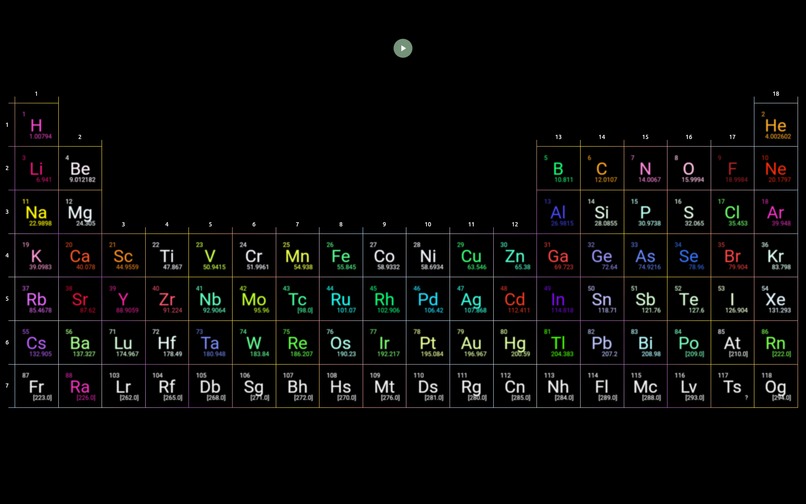This screenshot has width=806, height=504.
Task: Select the Oganesson (Og) tile
Action: click(x=776, y=386)
